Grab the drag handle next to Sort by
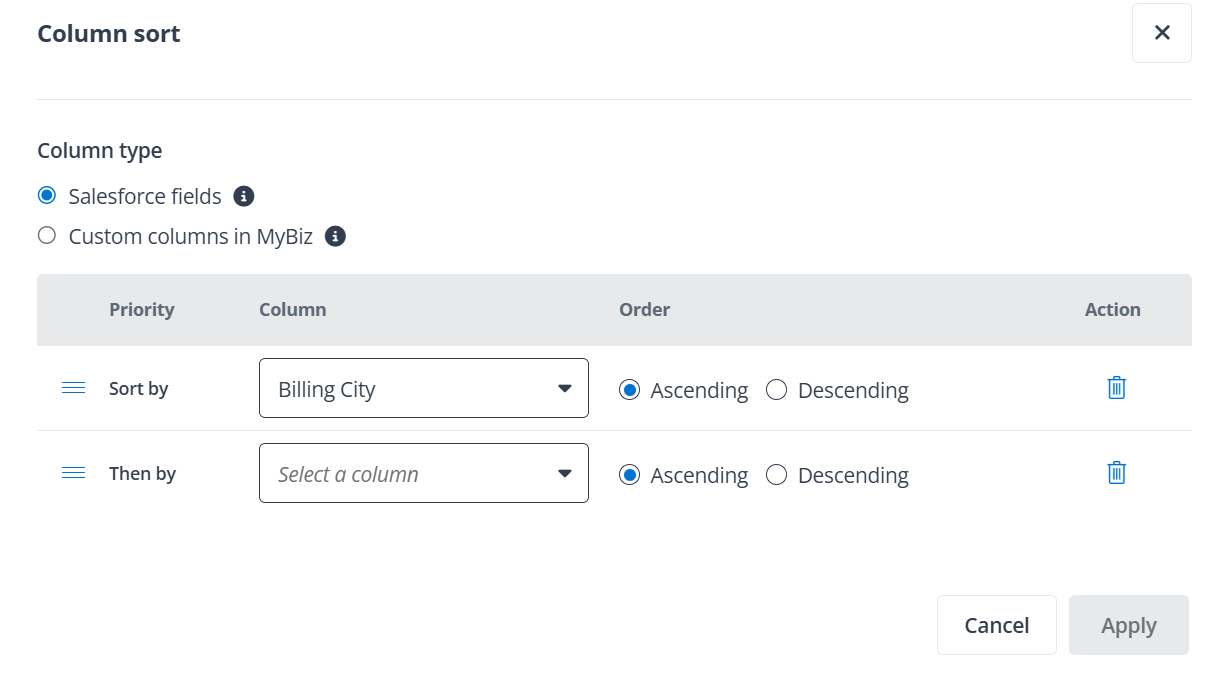 tap(73, 388)
